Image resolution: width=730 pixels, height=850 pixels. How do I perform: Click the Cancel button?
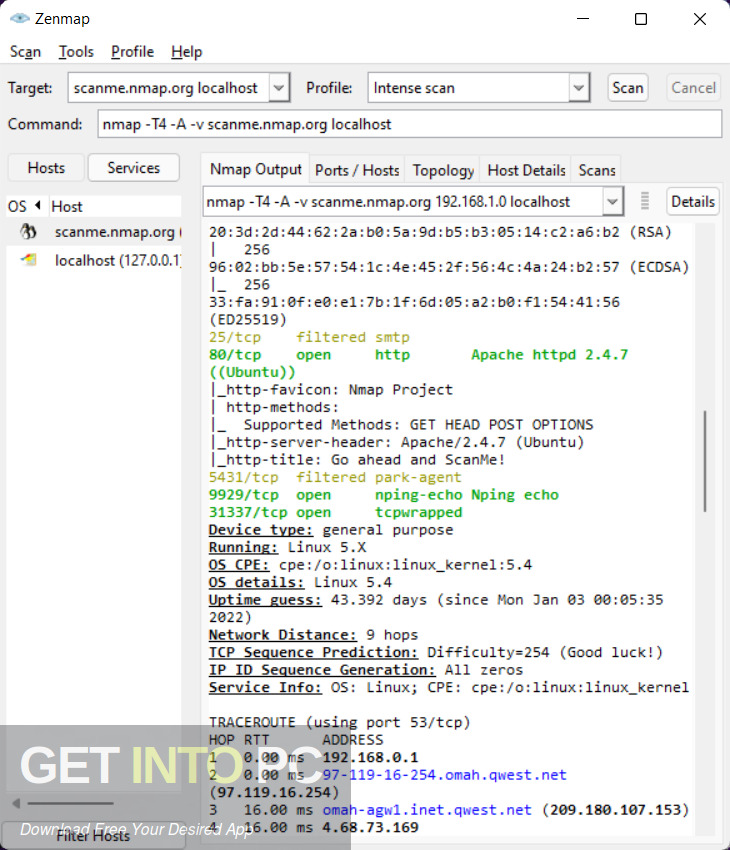point(693,88)
